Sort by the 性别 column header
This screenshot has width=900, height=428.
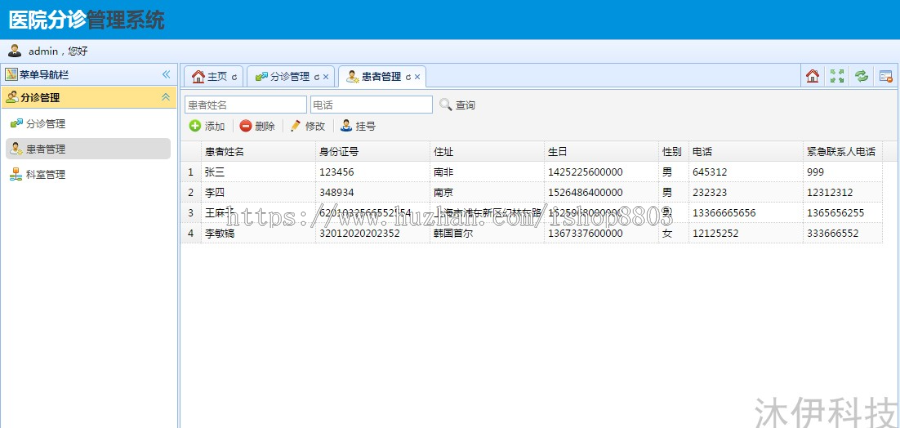pos(673,151)
